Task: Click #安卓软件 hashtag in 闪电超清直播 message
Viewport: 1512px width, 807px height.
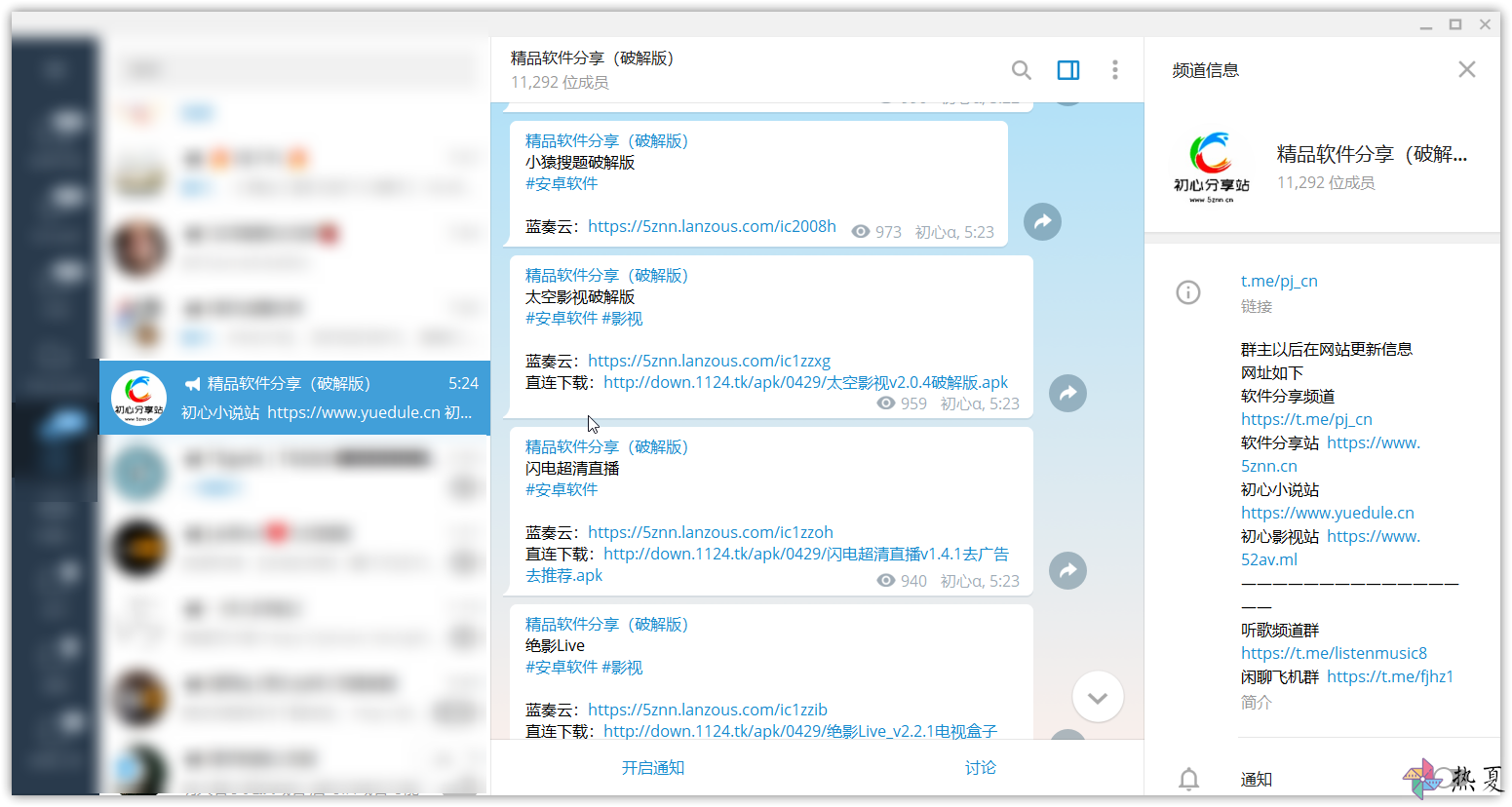Action: pos(562,489)
